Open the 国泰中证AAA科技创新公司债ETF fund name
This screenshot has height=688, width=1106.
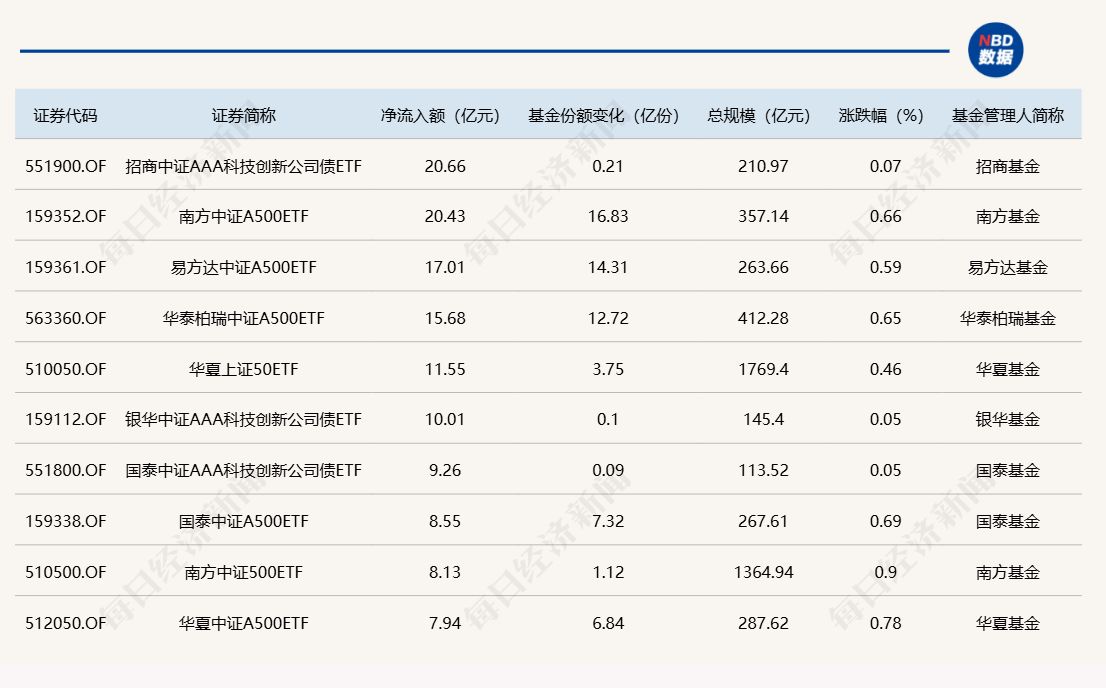tap(243, 470)
